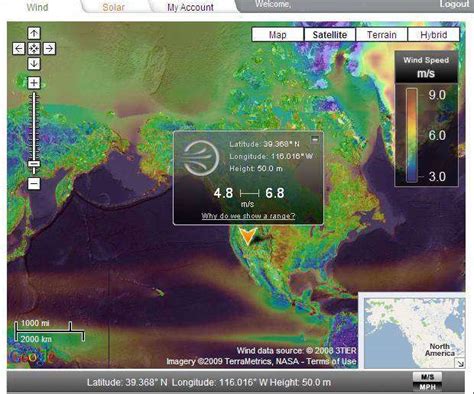Image resolution: width=474 pixels, height=394 pixels.
Task: Open the Terms of Use link
Action: 331,361
